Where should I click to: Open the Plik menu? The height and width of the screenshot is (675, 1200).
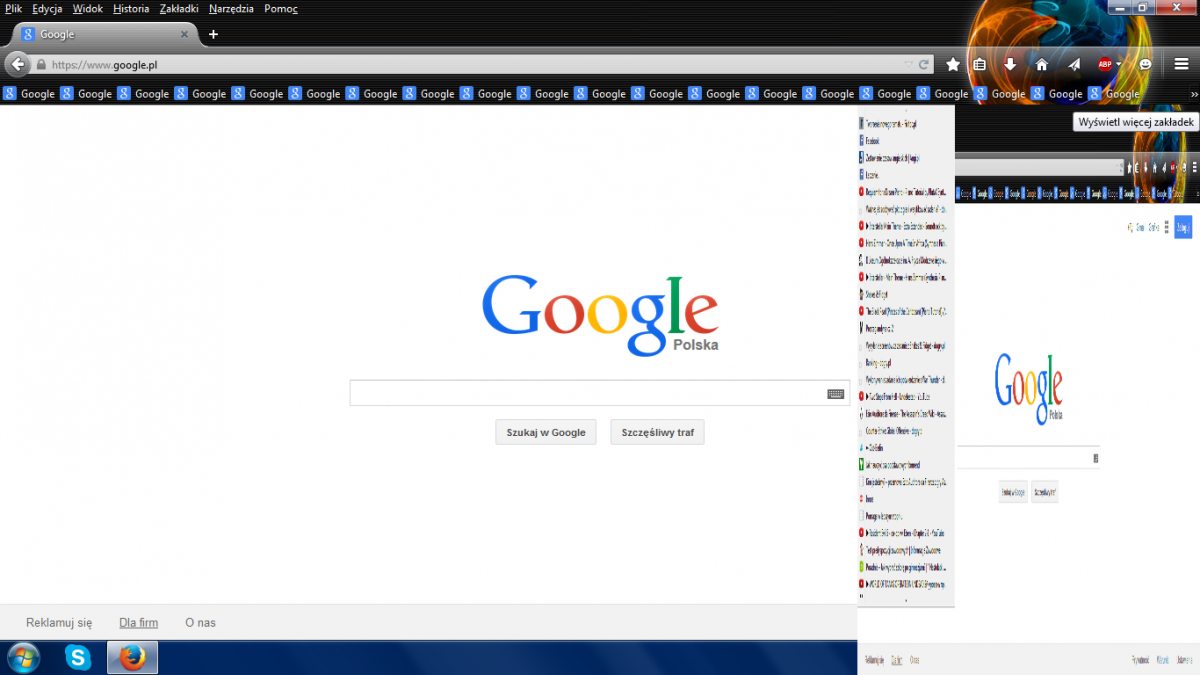pos(14,8)
